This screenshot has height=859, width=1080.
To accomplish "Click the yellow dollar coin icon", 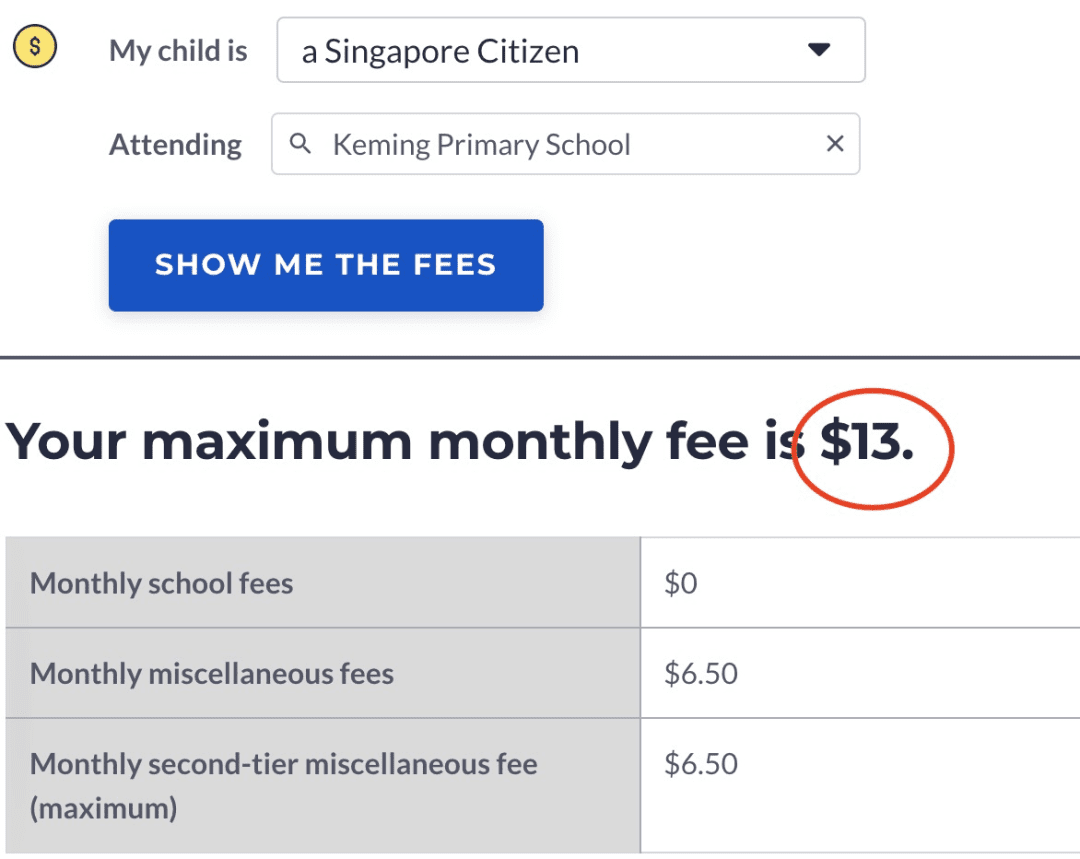I will coord(35,46).
